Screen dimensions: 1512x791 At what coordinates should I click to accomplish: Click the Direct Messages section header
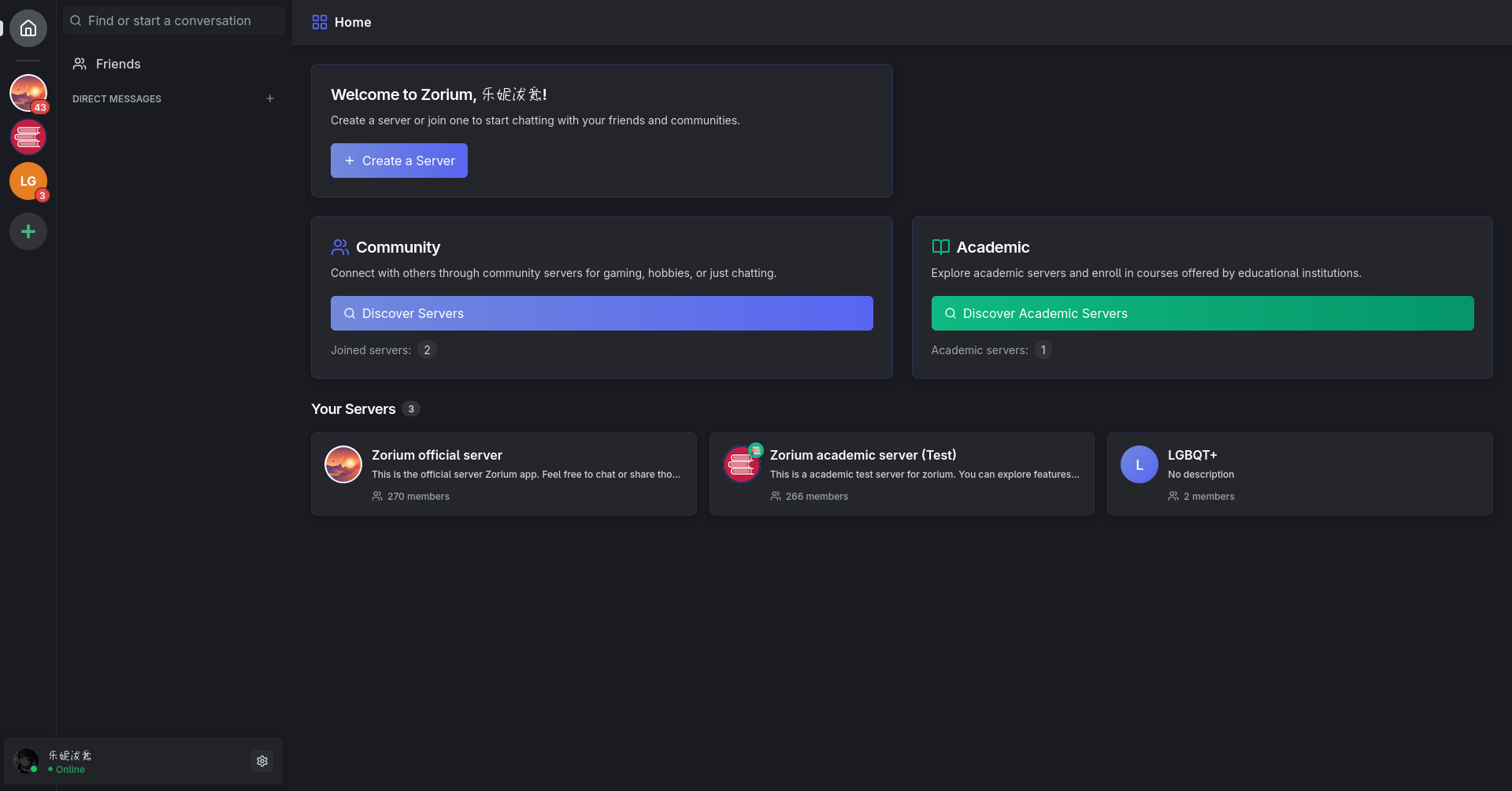click(x=117, y=99)
